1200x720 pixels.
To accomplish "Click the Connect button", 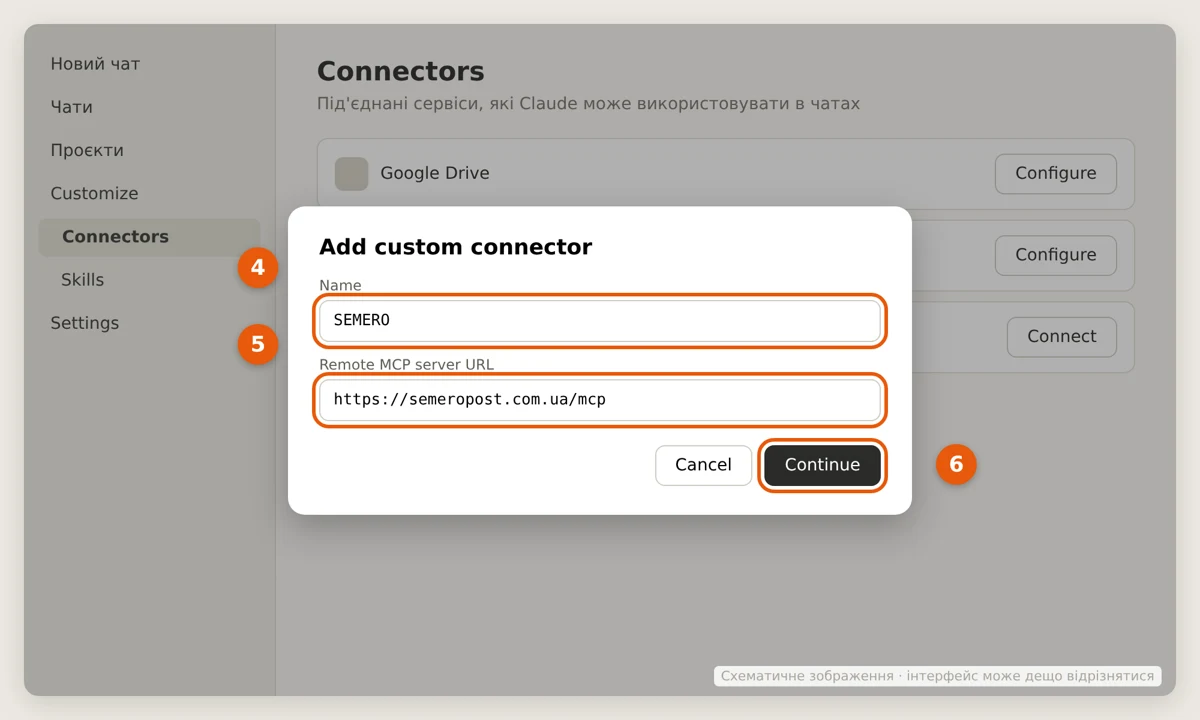I will pyautogui.click(x=1061, y=337).
